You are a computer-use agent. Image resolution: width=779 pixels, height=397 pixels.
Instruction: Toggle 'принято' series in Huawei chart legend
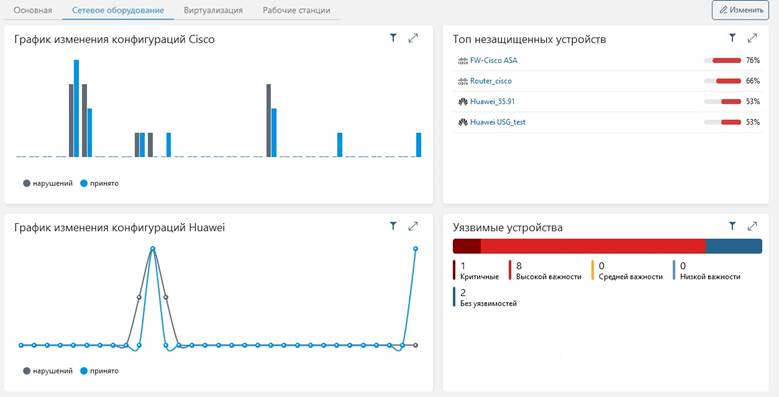(99, 371)
